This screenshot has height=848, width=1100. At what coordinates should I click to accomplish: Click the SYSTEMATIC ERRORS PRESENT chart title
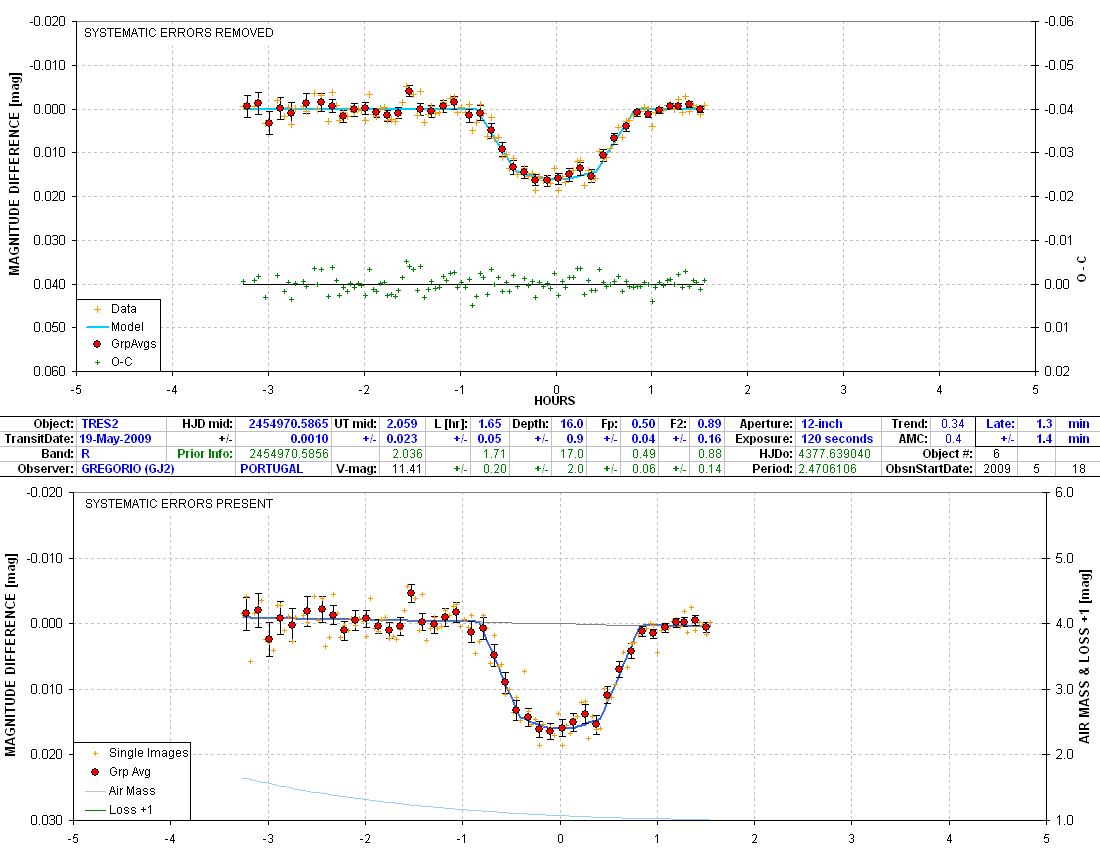(x=178, y=504)
